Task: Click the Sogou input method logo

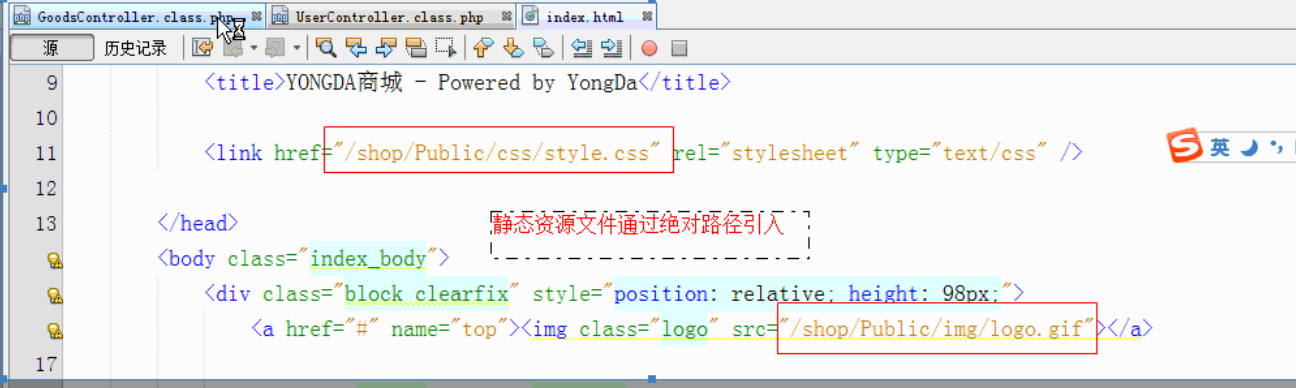Action: point(1186,147)
